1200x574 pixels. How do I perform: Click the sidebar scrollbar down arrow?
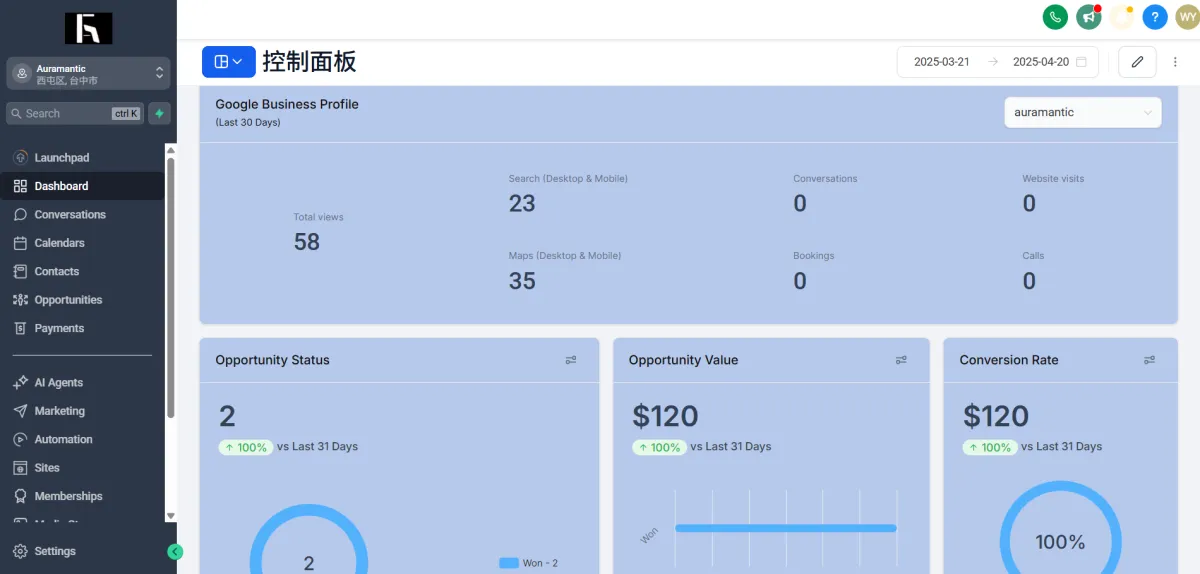(x=170, y=516)
